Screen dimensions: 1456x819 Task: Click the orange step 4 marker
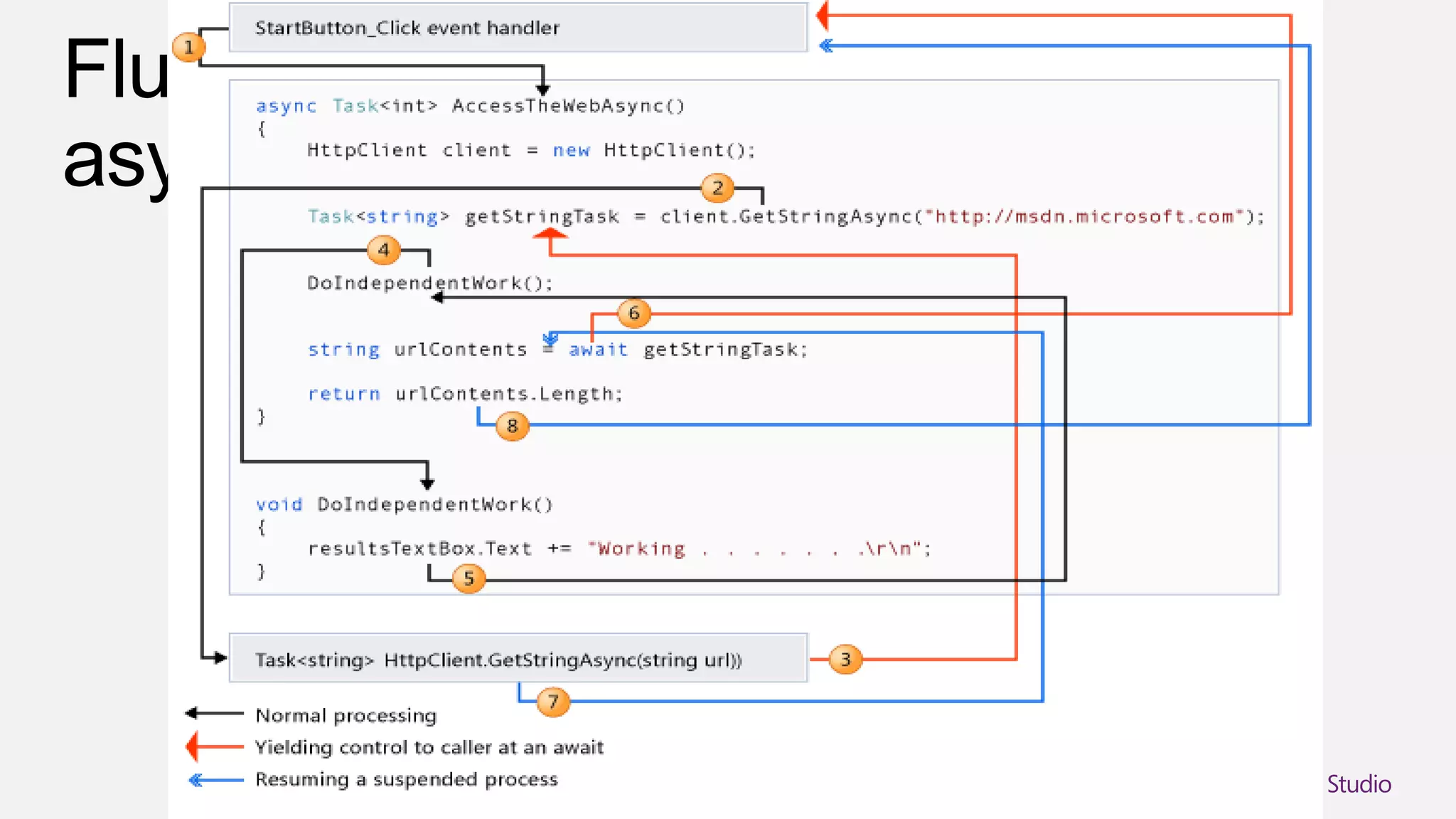click(x=384, y=250)
